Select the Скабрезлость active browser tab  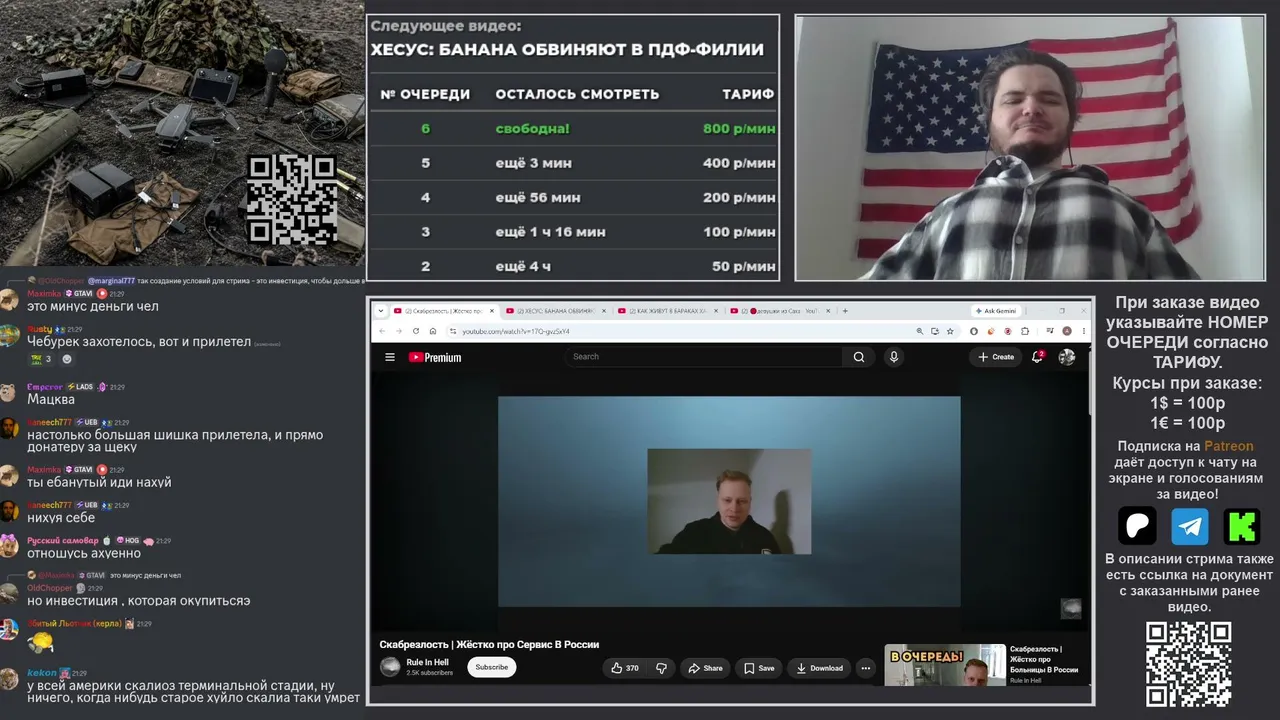[443, 311]
